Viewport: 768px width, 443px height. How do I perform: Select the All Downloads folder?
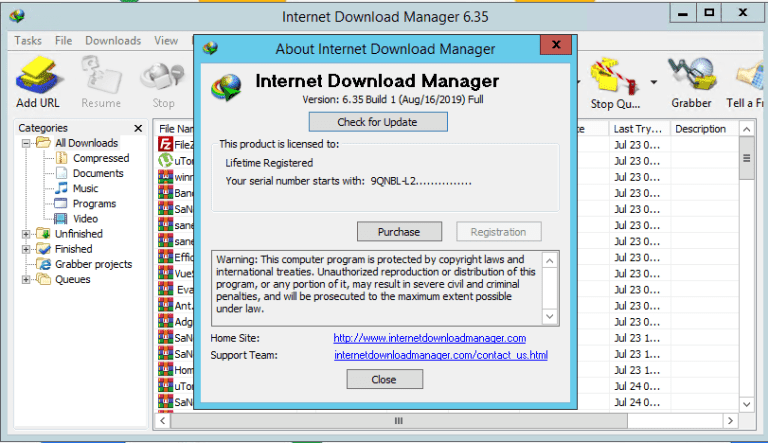coord(86,143)
